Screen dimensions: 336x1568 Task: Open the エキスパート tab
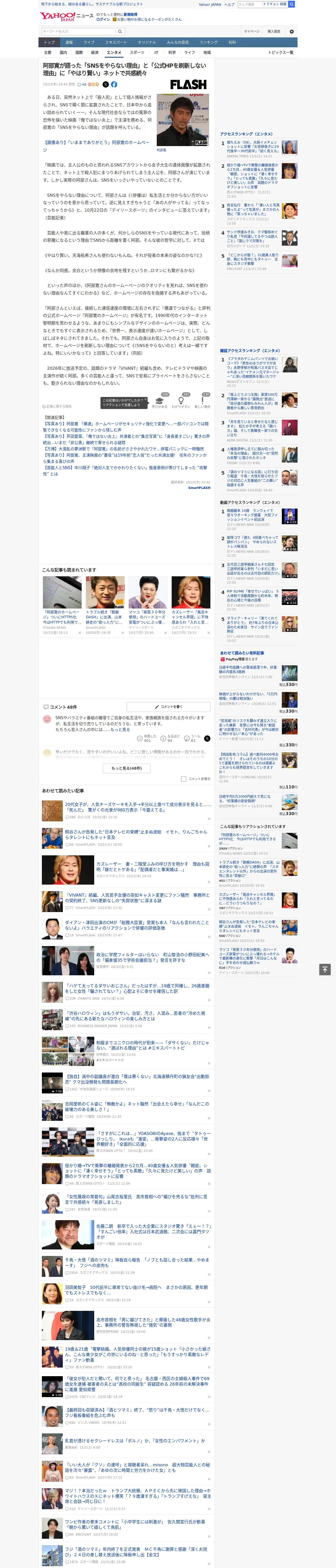(x=116, y=43)
